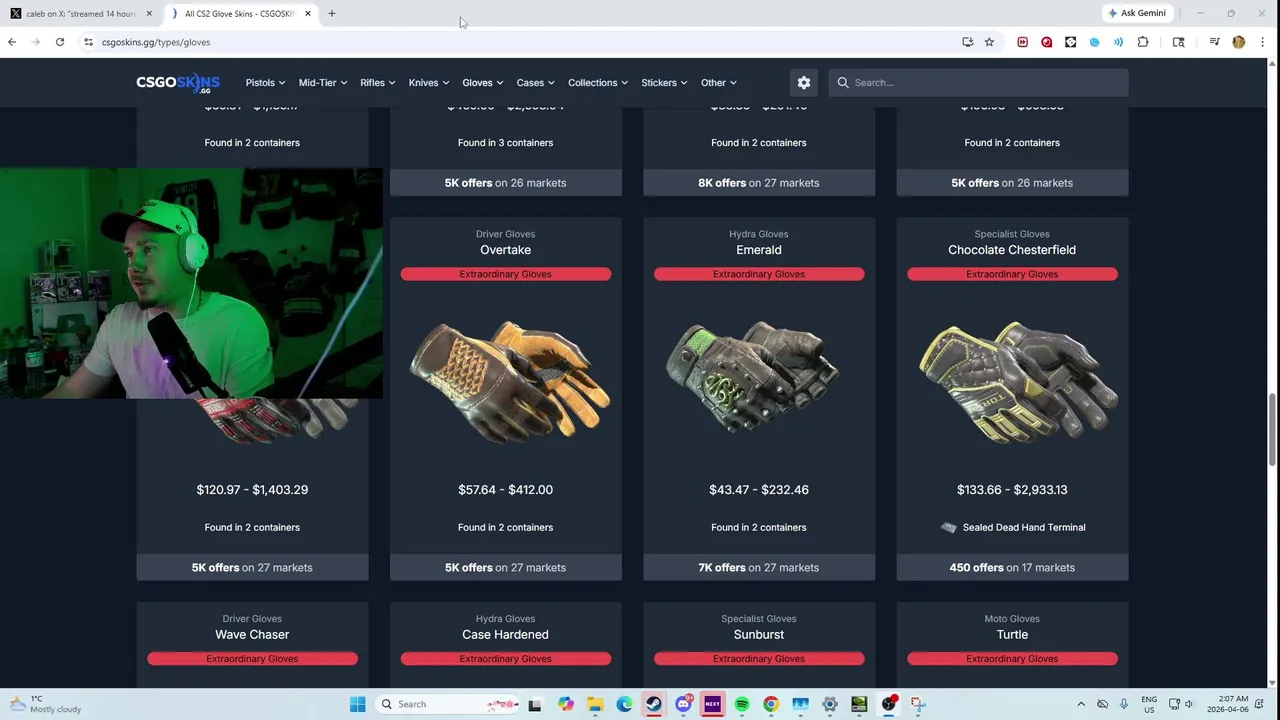This screenshot has width=1280, height=720.
Task: Open the Hydra Gloves Case Hardened listing
Action: pyautogui.click(x=505, y=635)
